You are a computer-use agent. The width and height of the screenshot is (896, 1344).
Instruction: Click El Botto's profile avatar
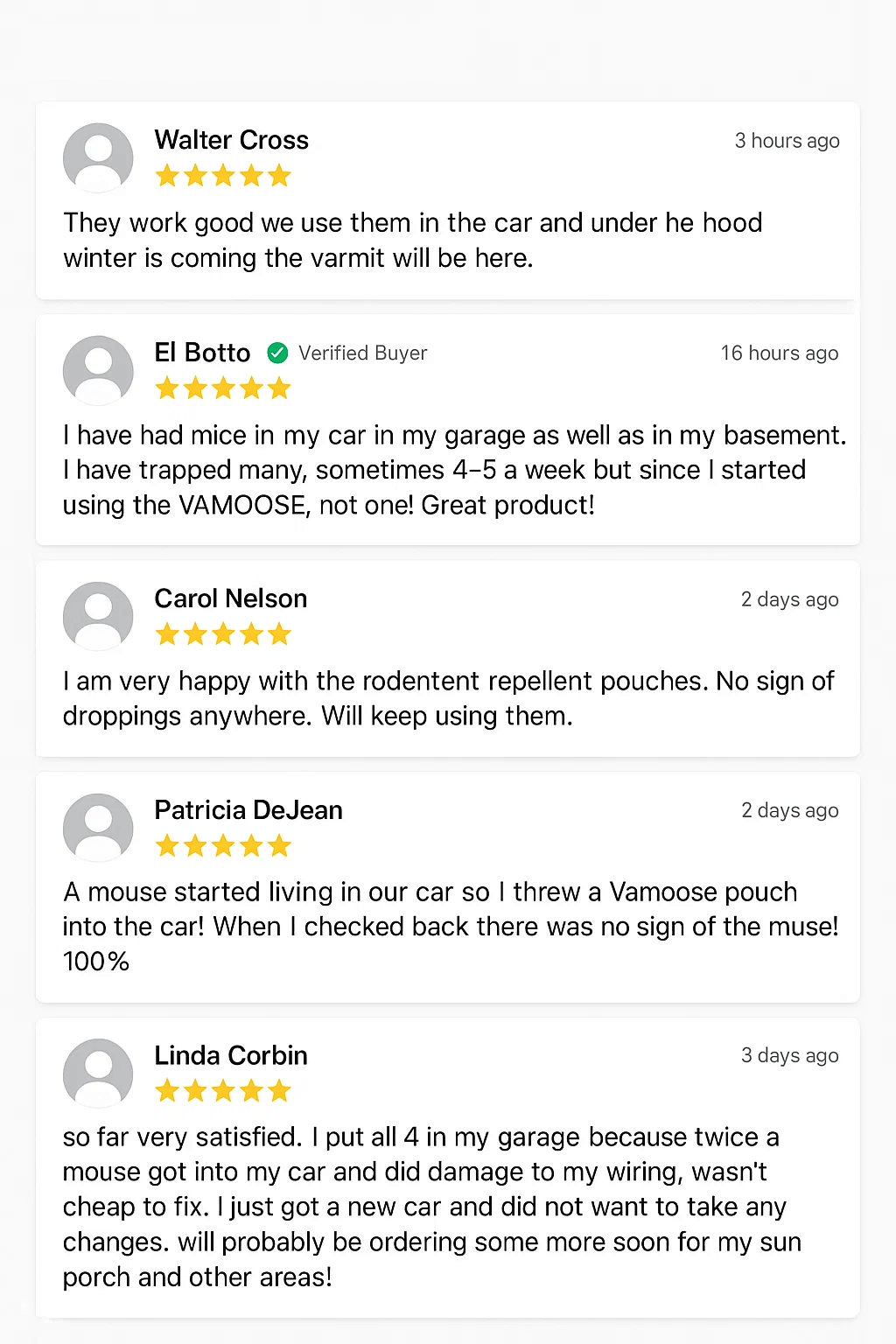[x=98, y=370]
